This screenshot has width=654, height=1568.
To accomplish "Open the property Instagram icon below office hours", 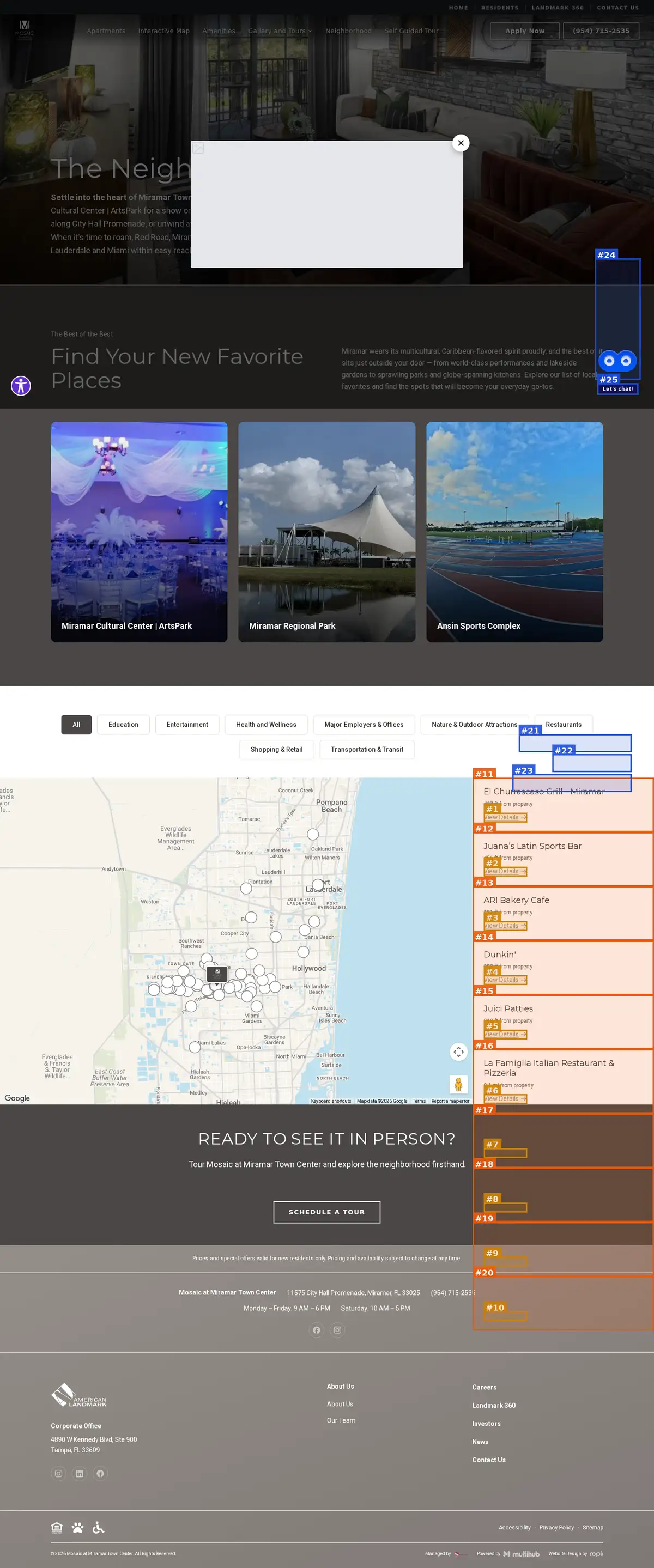I will pyautogui.click(x=337, y=1330).
